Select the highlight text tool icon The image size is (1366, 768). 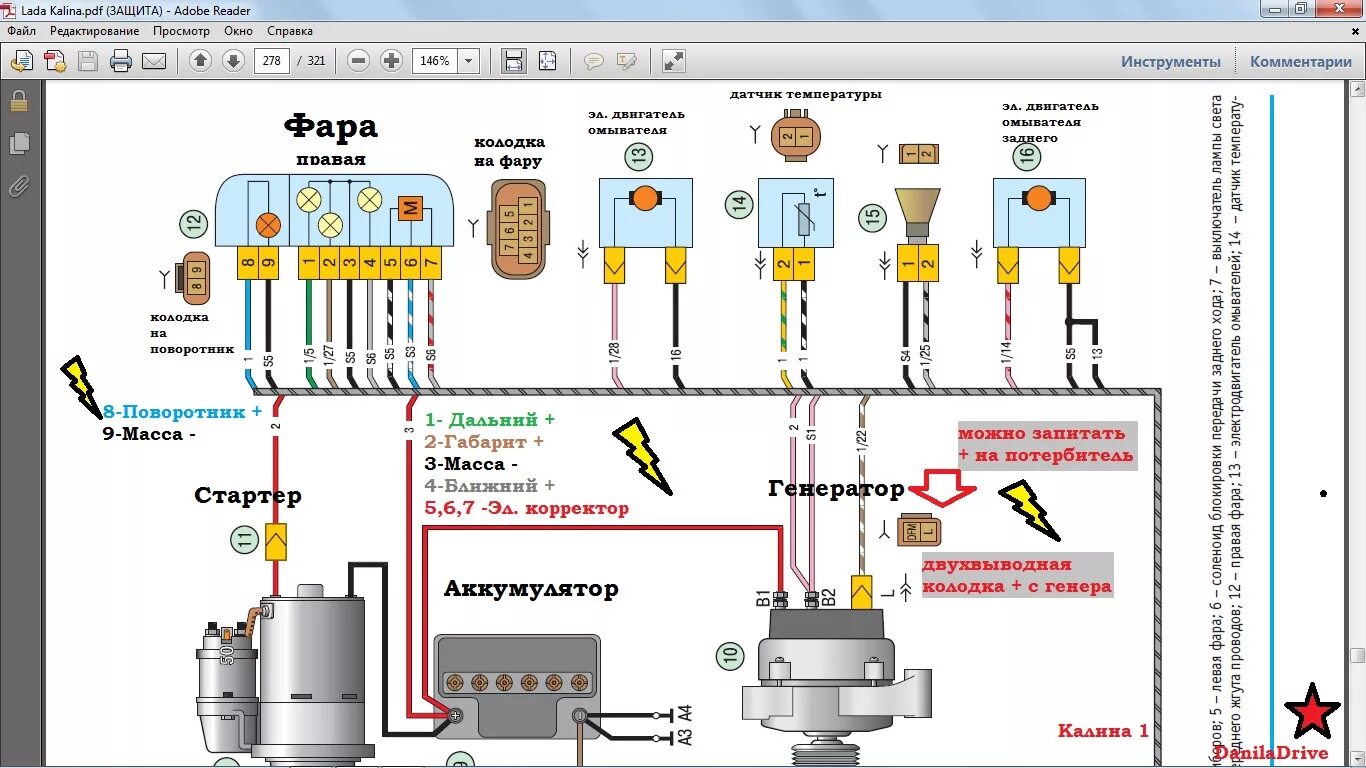point(627,61)
